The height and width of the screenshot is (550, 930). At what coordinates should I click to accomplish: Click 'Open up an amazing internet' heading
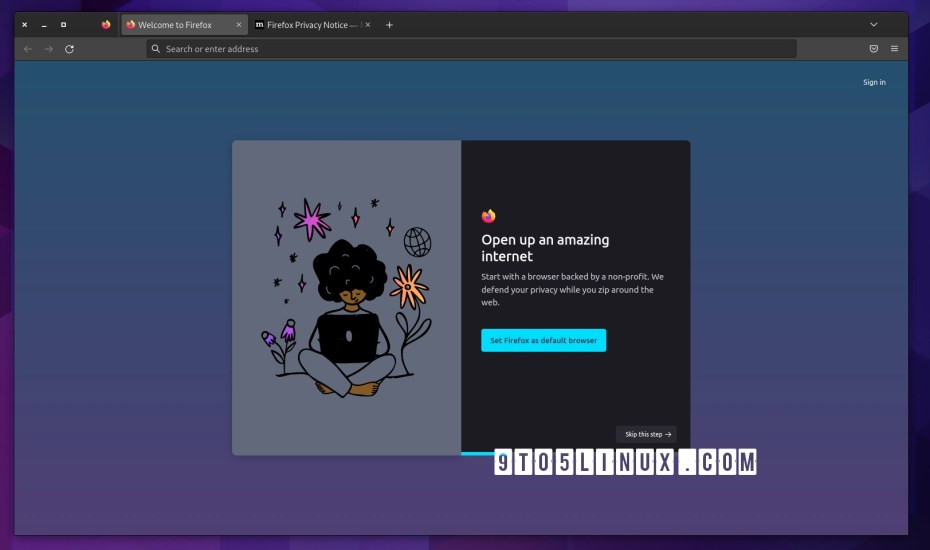coord(545,248)
